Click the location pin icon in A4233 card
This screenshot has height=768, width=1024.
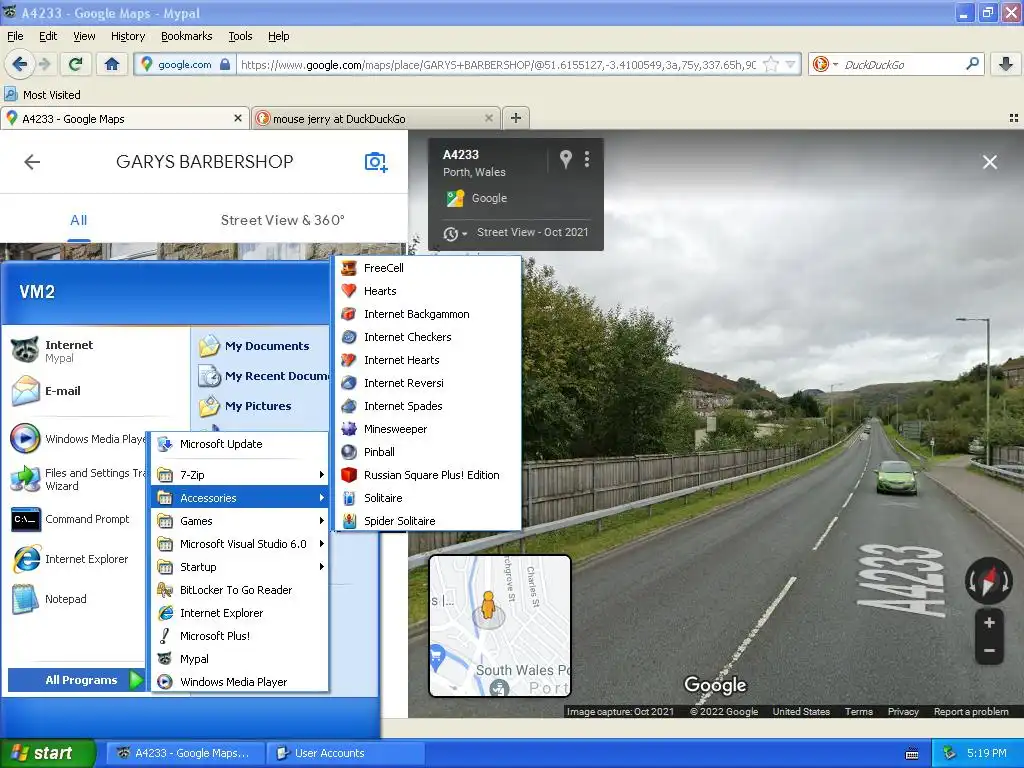pyautogui.click(x=566, y=159)
